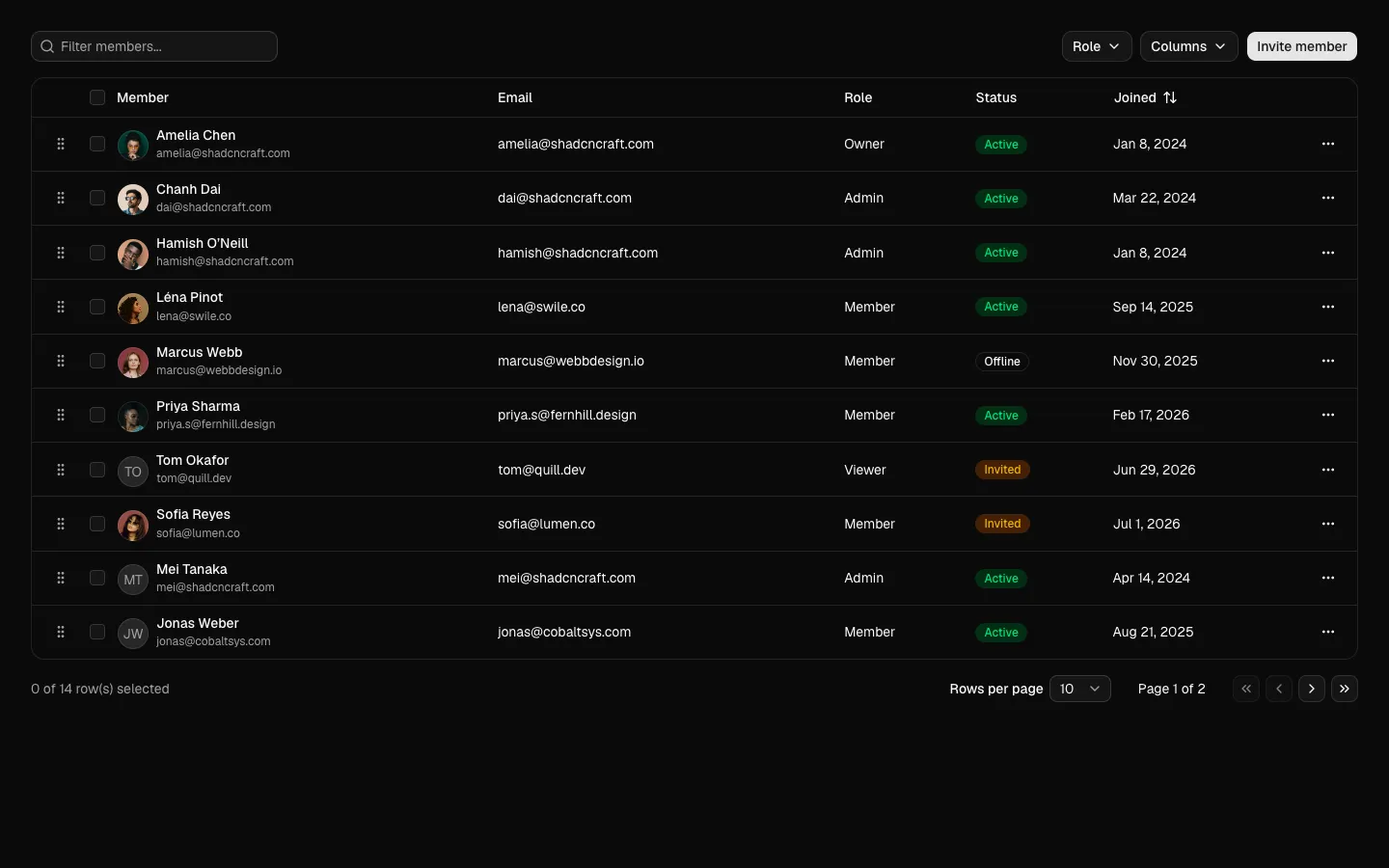
Task: Go to the previous page arrow
Action: coord(1279,689)
